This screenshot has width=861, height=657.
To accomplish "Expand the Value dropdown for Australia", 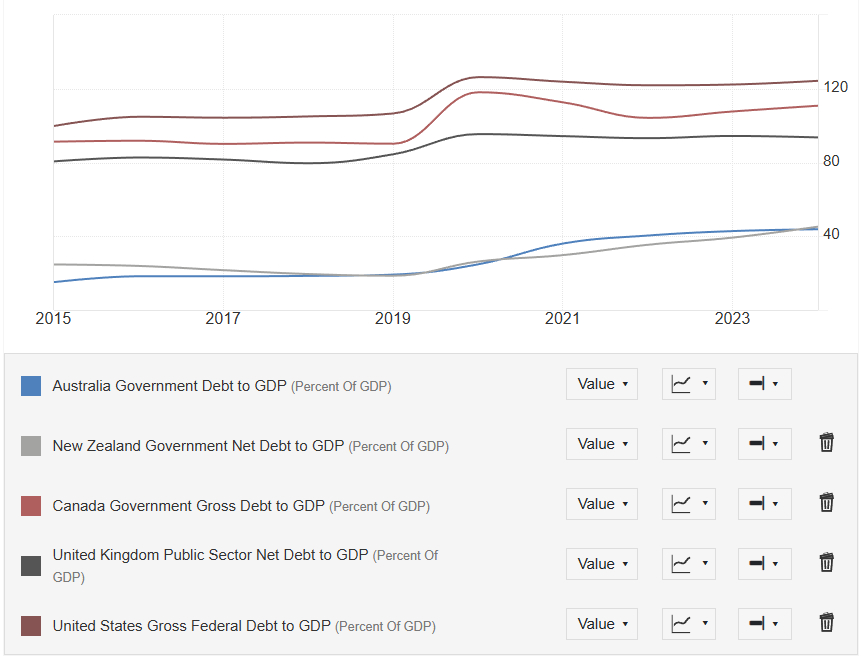I will click(x=602, y=384).
